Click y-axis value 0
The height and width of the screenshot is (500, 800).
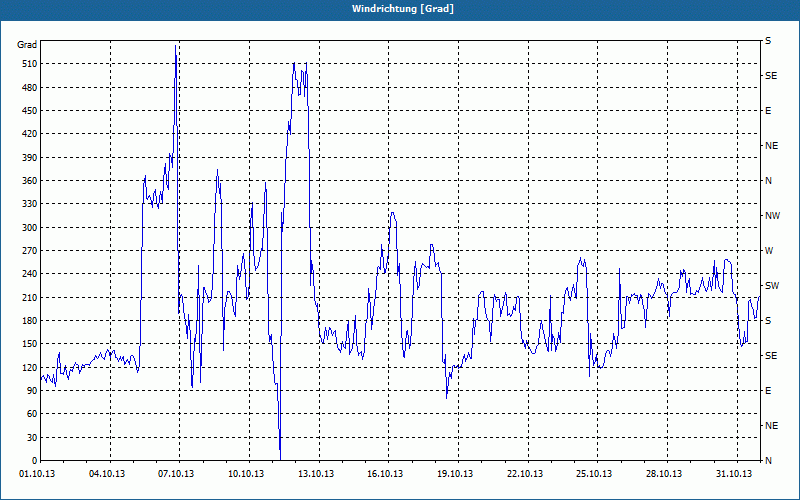click(34, 461)
